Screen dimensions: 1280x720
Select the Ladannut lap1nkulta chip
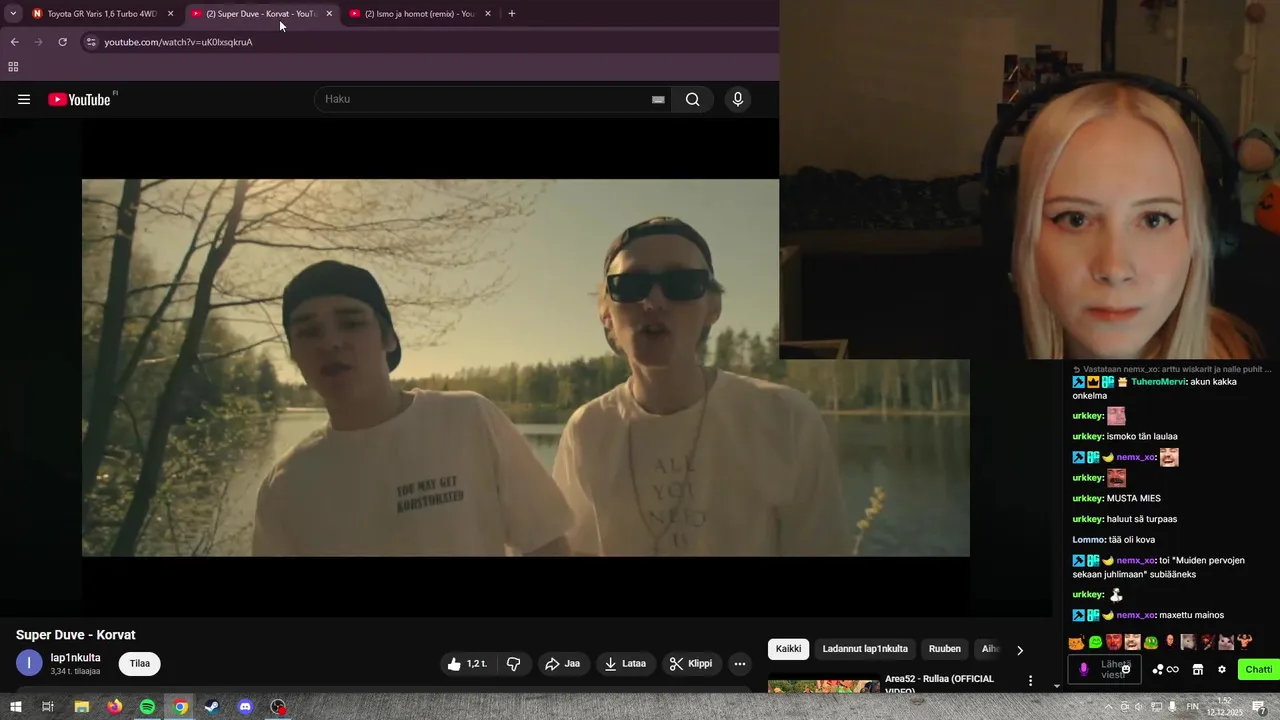coord(865,649)
